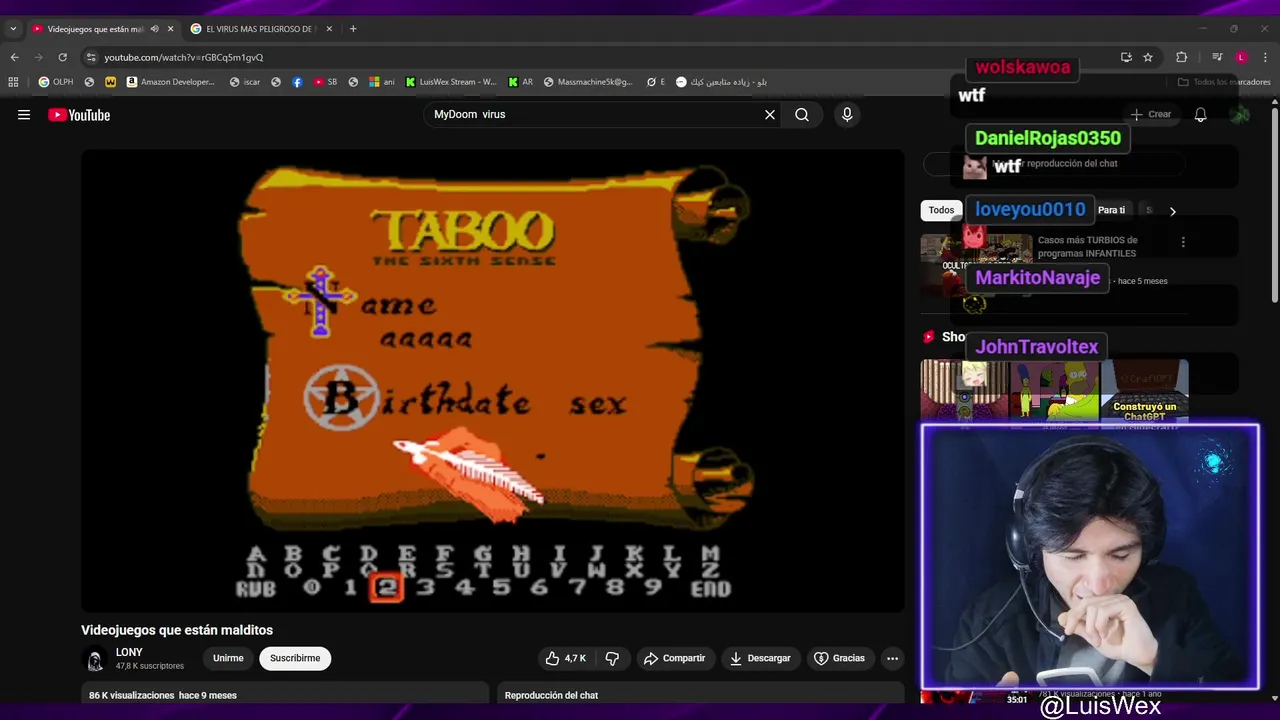Open the iscar bookmark
The image size is (1280, 720).
click(x=244, y=82)
